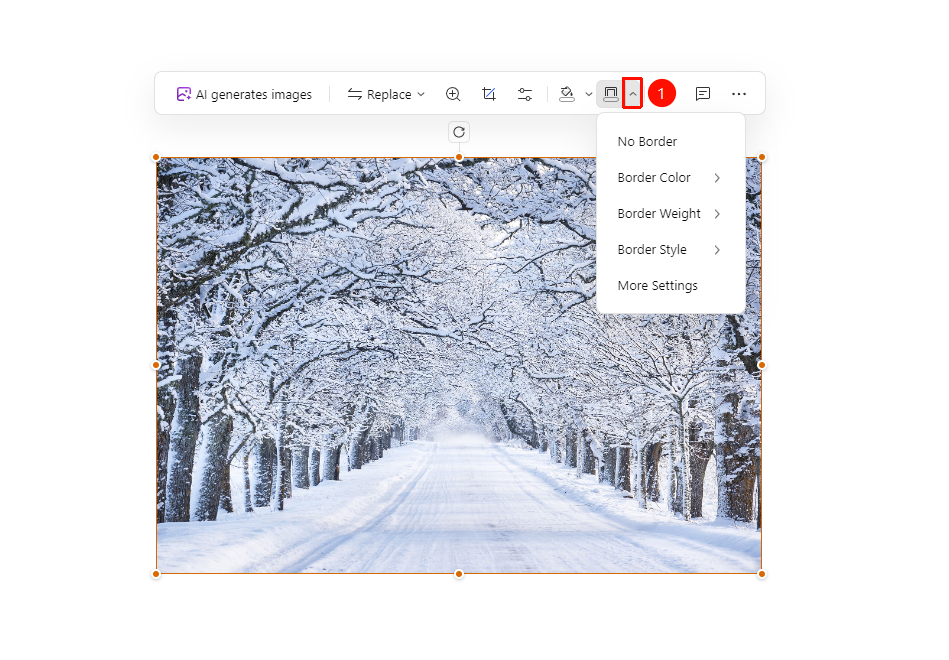This screenshot has width=949, height=660.
Task: Select the crop image tool
Action: tap(489, 94)
